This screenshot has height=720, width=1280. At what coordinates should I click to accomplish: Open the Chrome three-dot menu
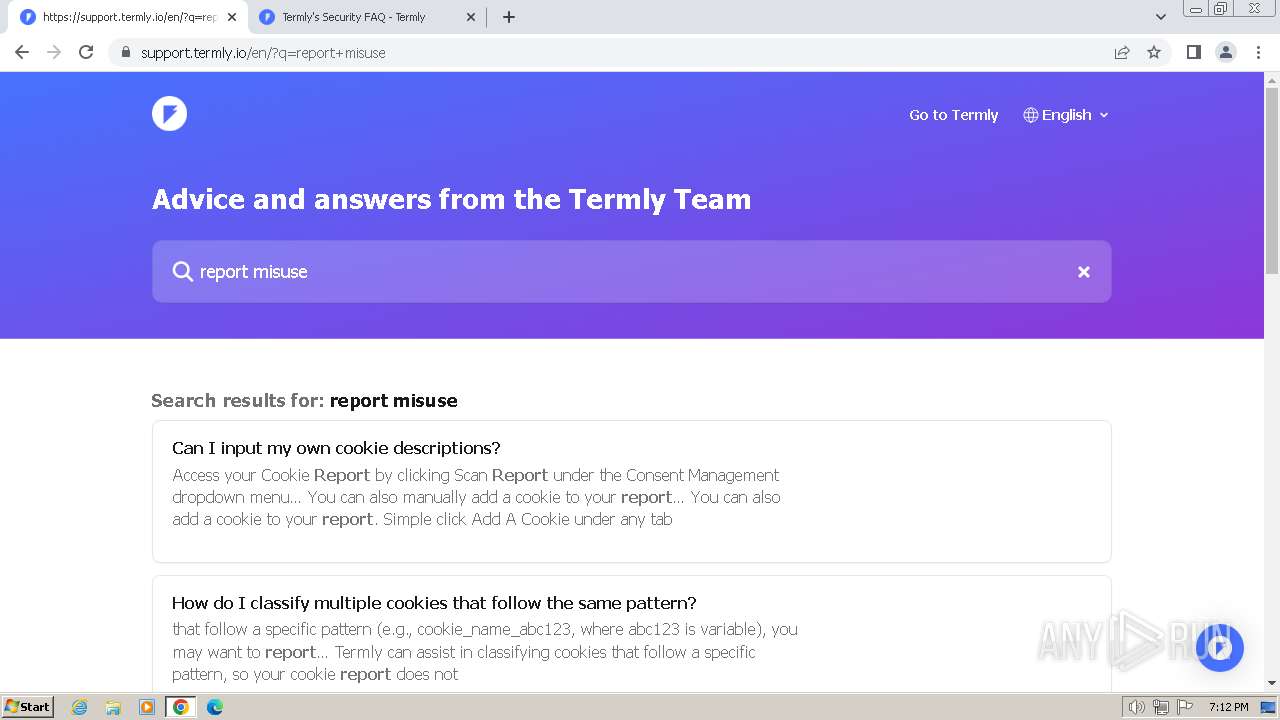[1258, 52]
